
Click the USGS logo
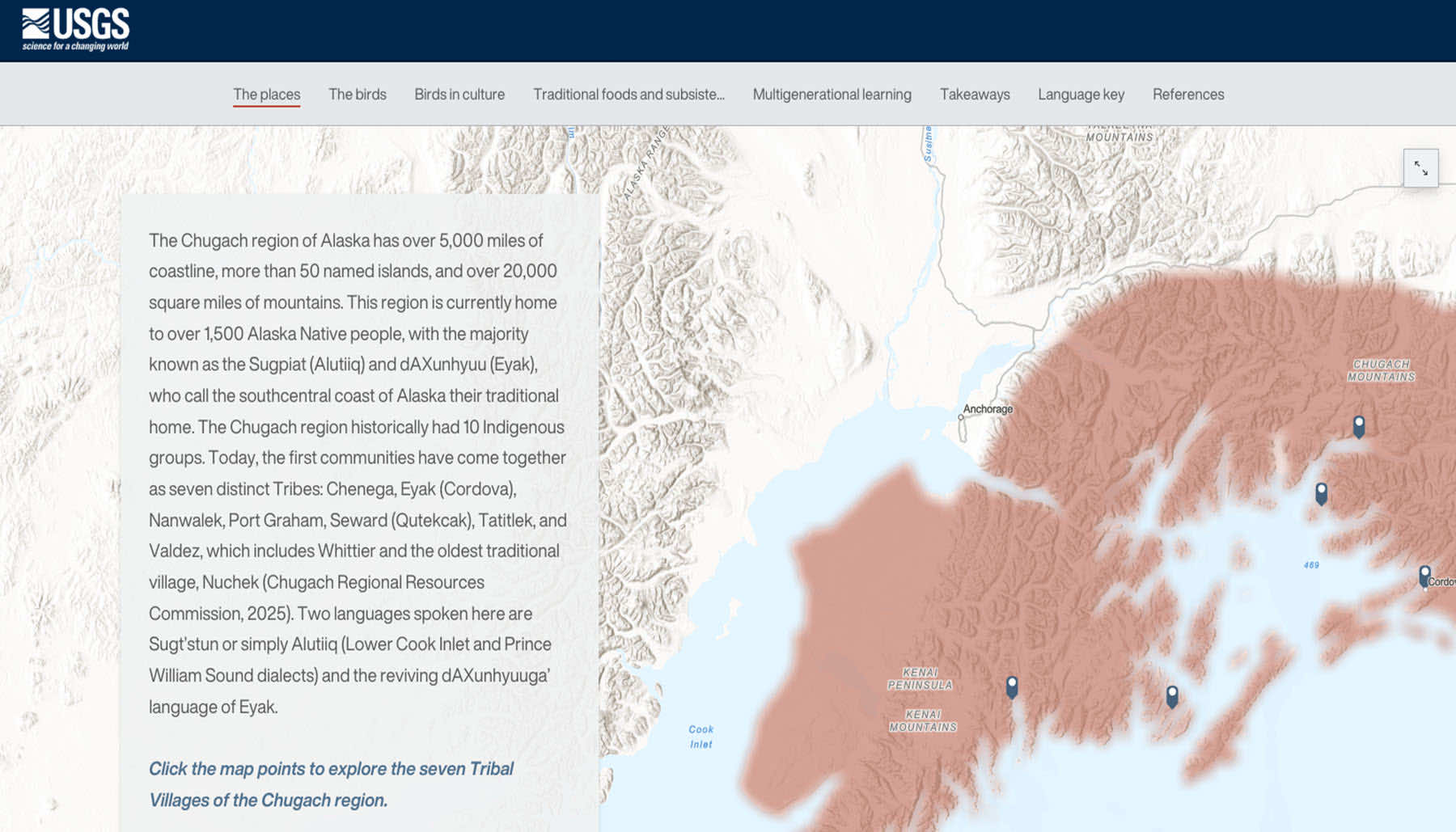click(75, 30)
